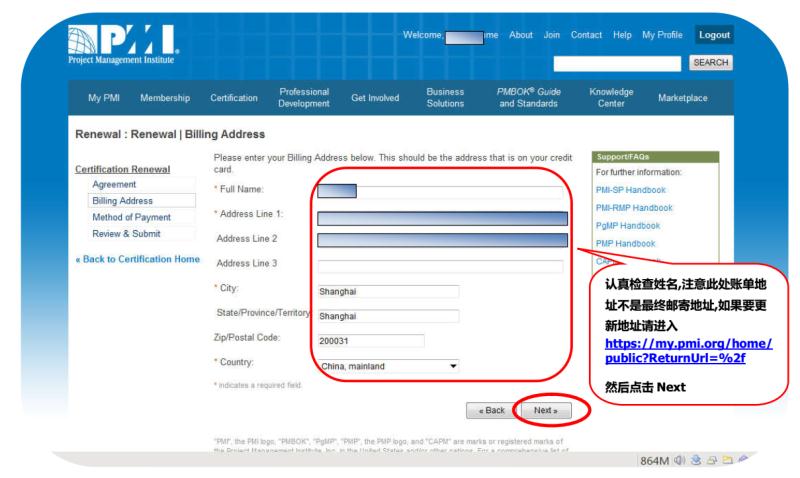Image resolution: width=800 pixels, height=478 pixels.
Task: Click into the City field
Action: (387, 292)
